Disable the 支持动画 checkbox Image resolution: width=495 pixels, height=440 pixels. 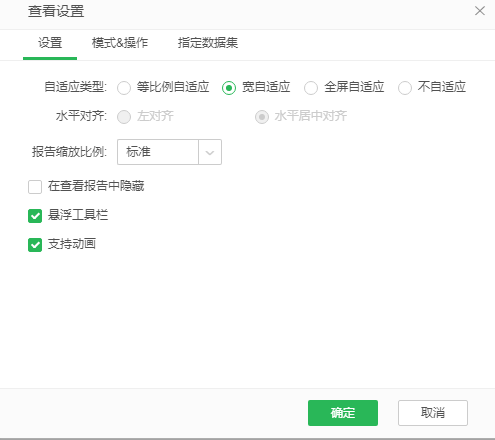tap(35, 245)
